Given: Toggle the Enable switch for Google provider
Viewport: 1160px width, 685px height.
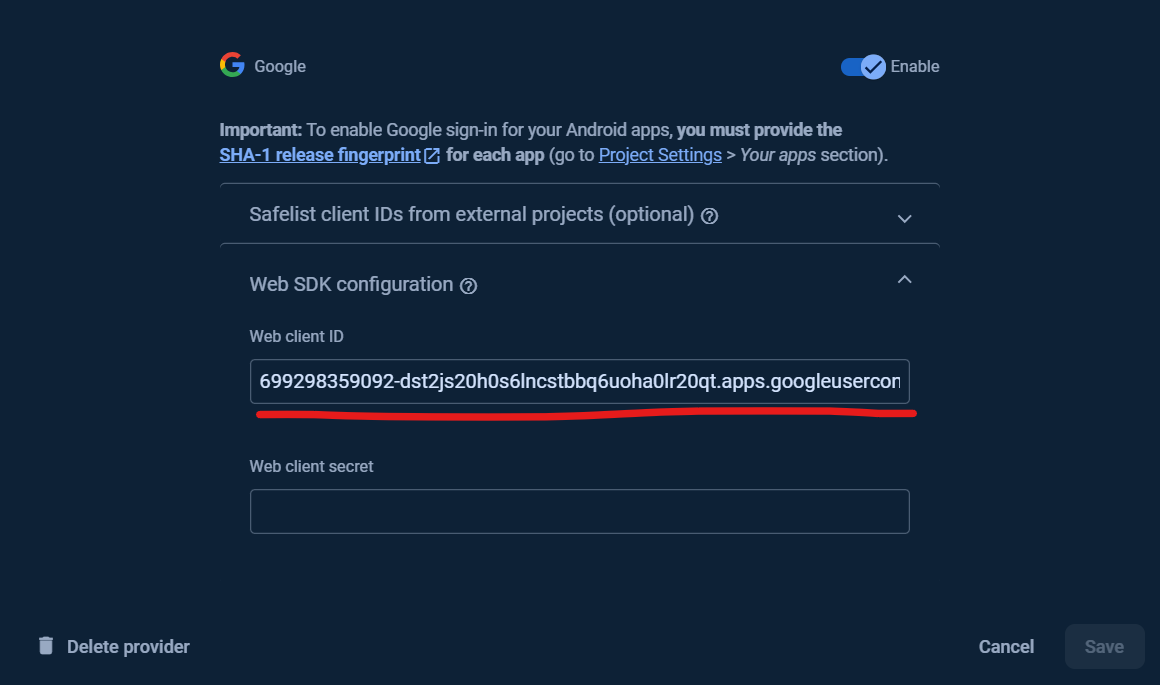Looking at the screenshot, I should (x=863, y=67).
